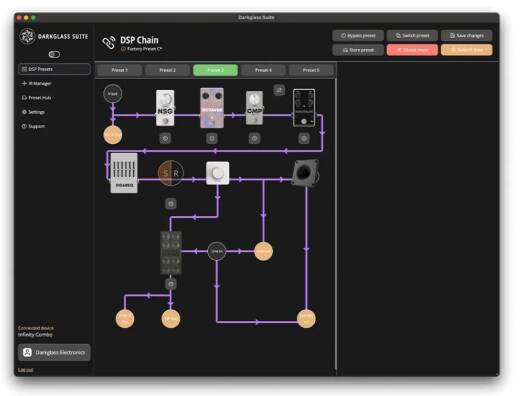Switch to Preset 2 tab
Viewport: 520px width, 396px height.
click(x=167, y=70)
